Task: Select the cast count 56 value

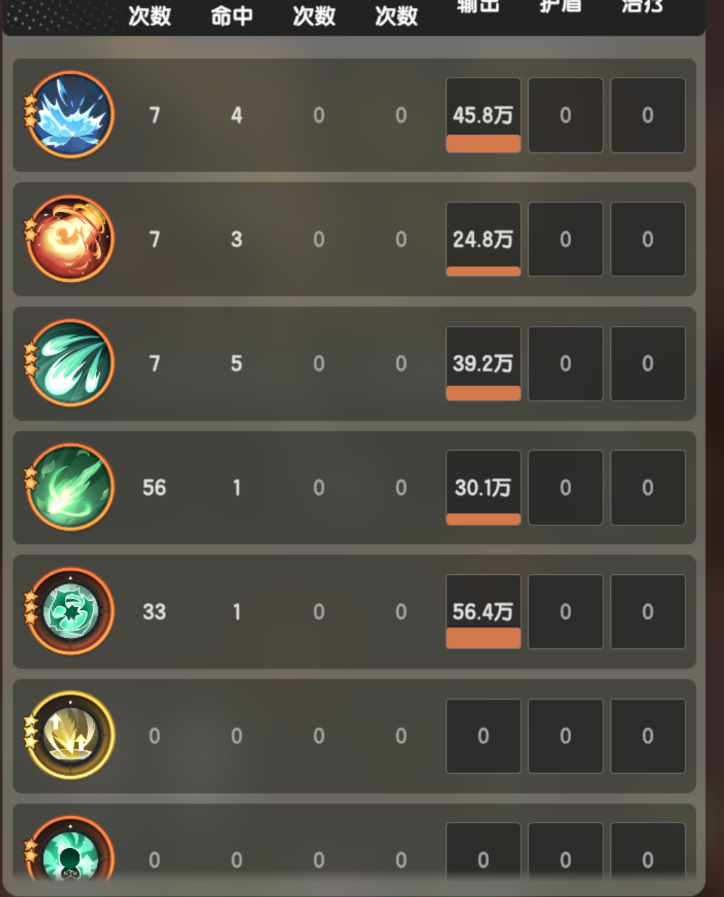Action: (x=154, y=488)
